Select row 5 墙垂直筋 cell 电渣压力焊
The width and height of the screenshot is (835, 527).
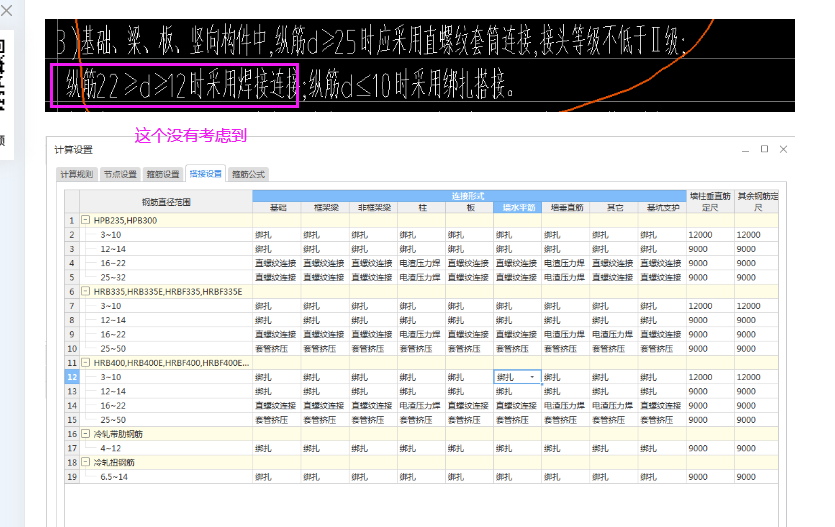pyautogui.click(x=566, y=277)
